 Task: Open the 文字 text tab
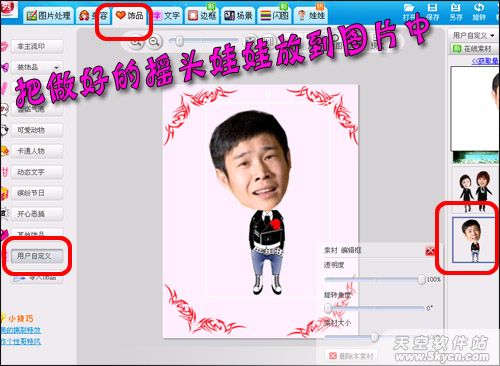click(167, 15)
